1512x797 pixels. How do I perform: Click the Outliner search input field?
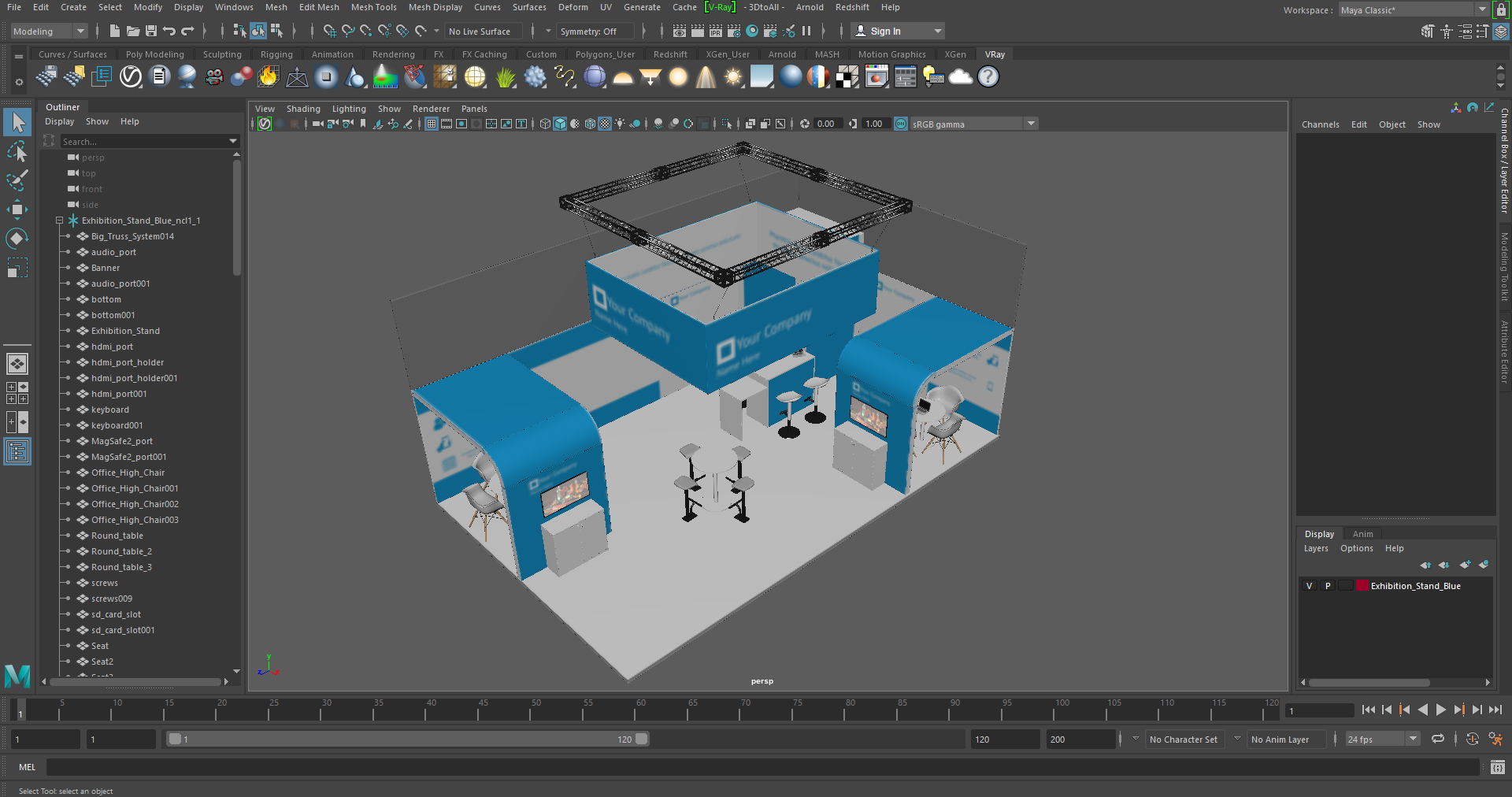[143, 141]
